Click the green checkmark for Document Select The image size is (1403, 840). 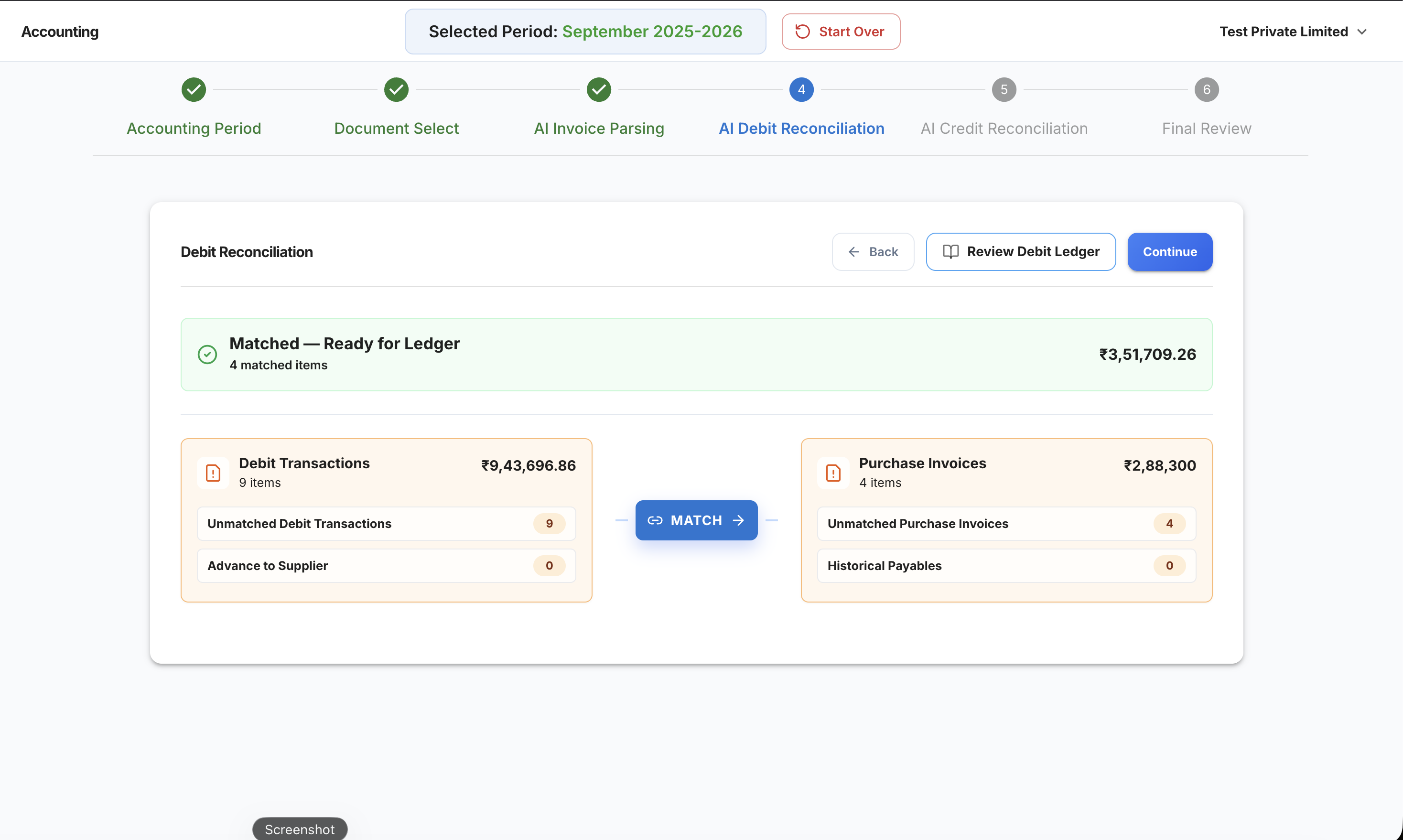tap(396, 89)
